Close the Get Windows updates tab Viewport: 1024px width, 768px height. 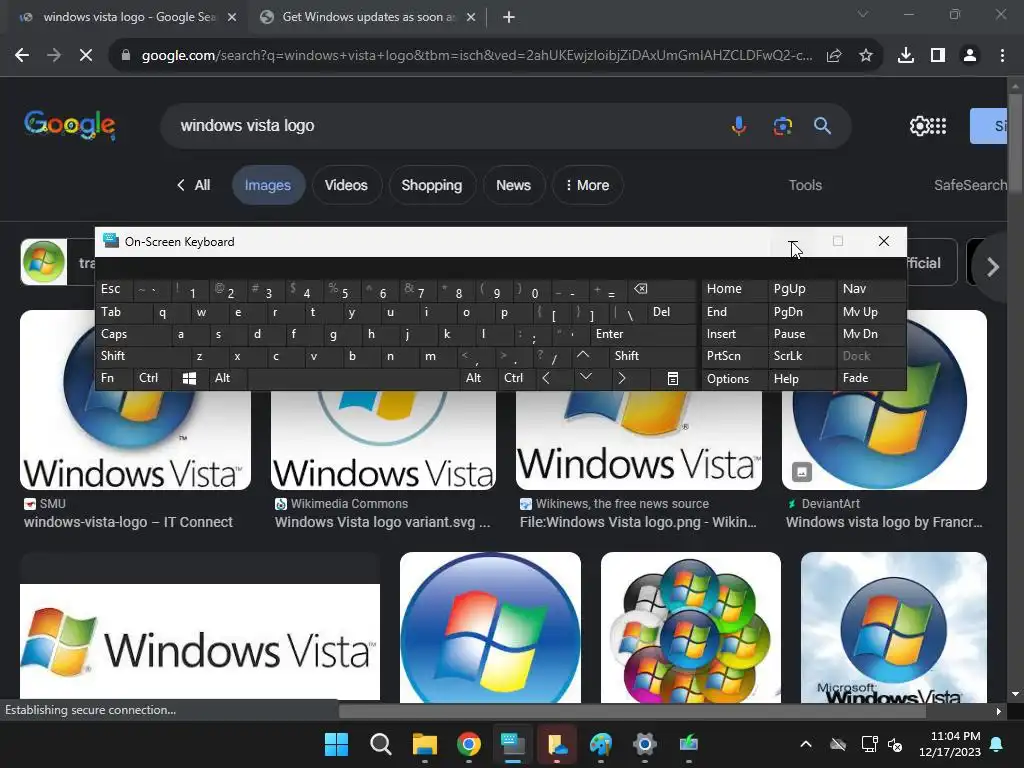coord(471,17)
